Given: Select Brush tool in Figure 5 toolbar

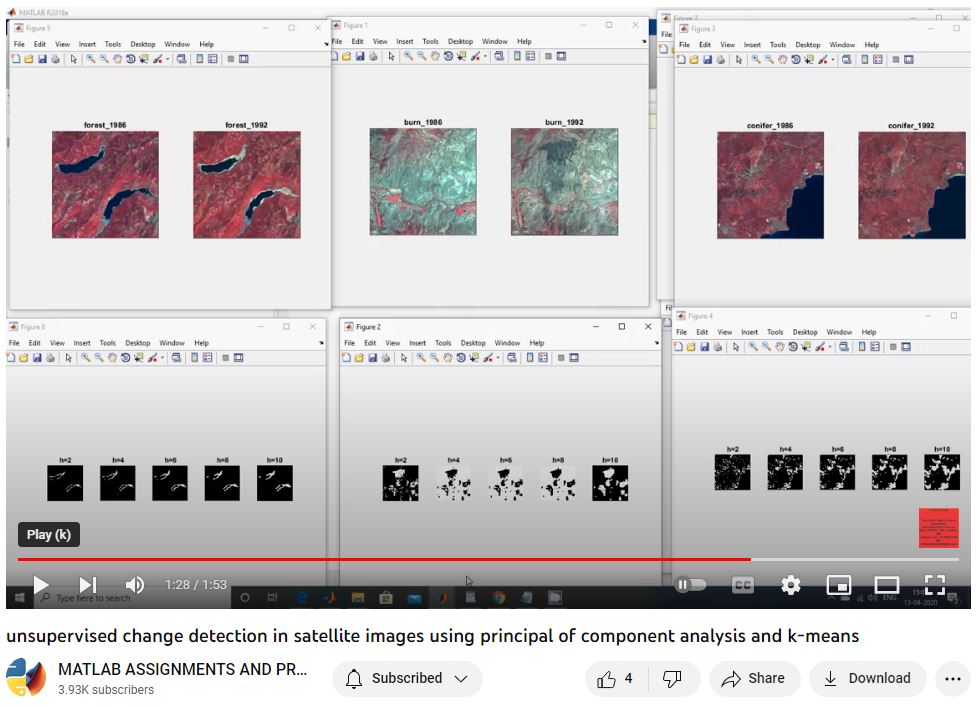Looking at the screenshot, I should tap(158, 59).
